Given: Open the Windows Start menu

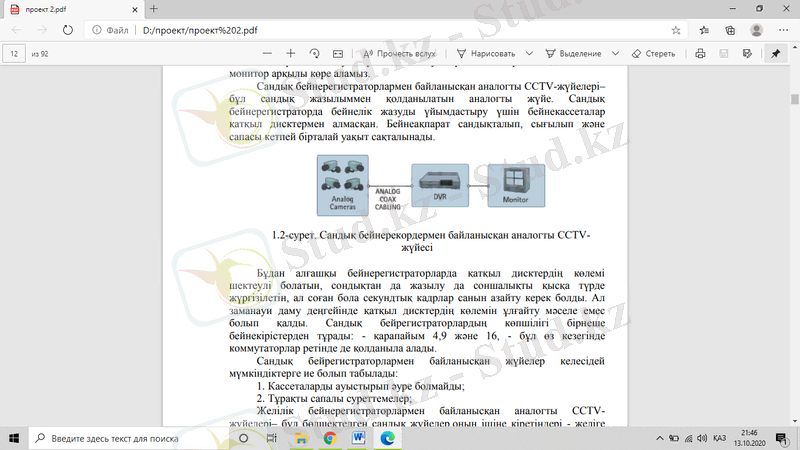Looking at the screenshot, I should (x=14, y=438).
